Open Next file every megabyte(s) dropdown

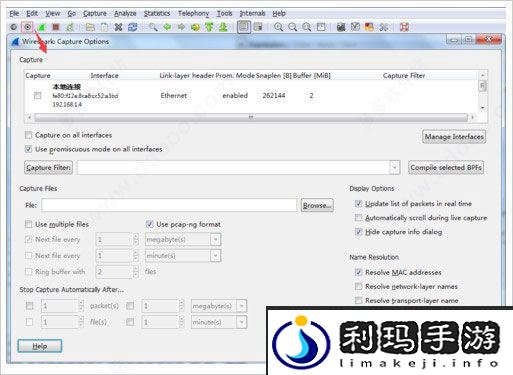216,239
